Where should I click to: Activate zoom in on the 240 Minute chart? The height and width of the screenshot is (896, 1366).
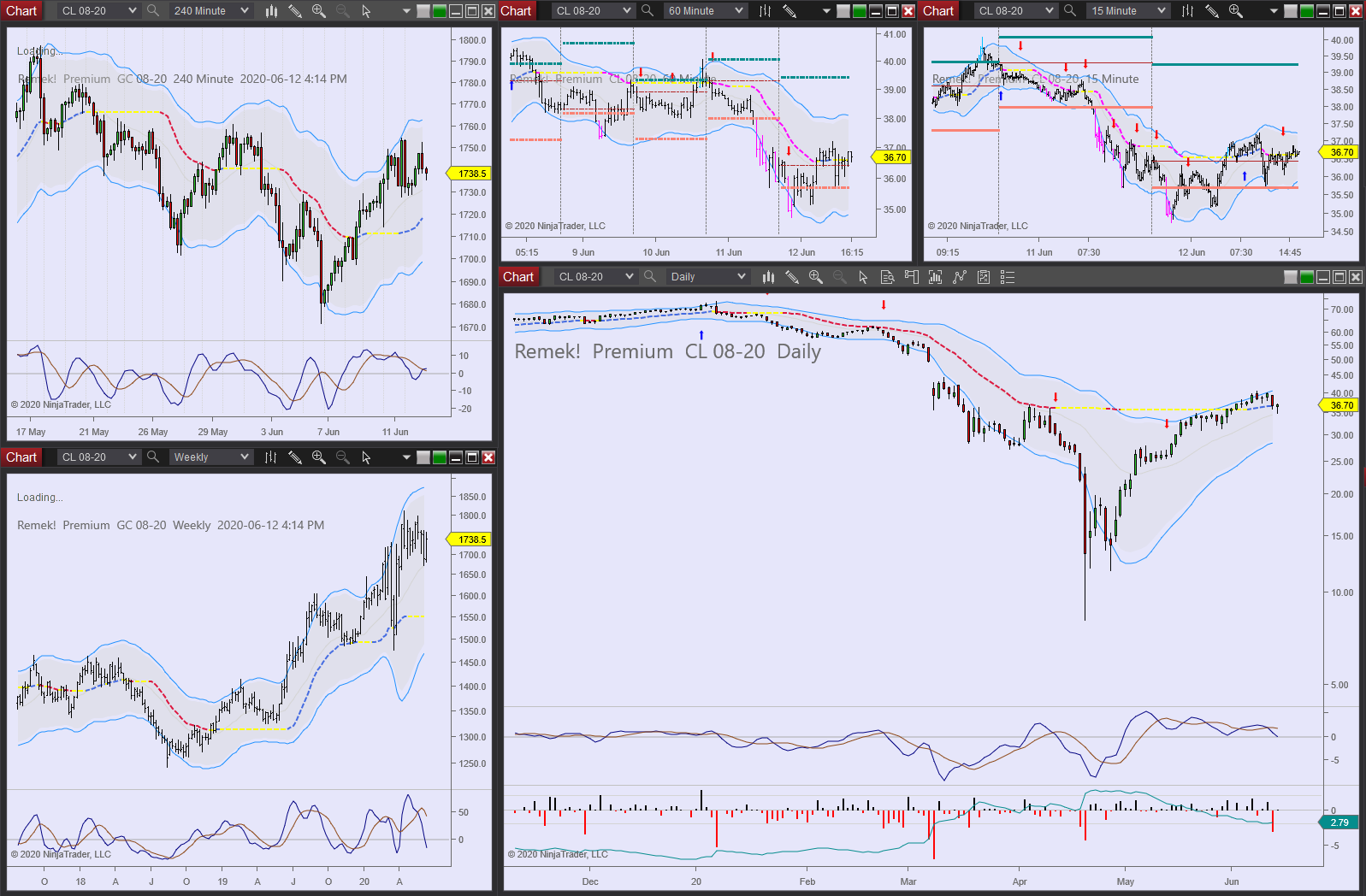click(319, 11)
